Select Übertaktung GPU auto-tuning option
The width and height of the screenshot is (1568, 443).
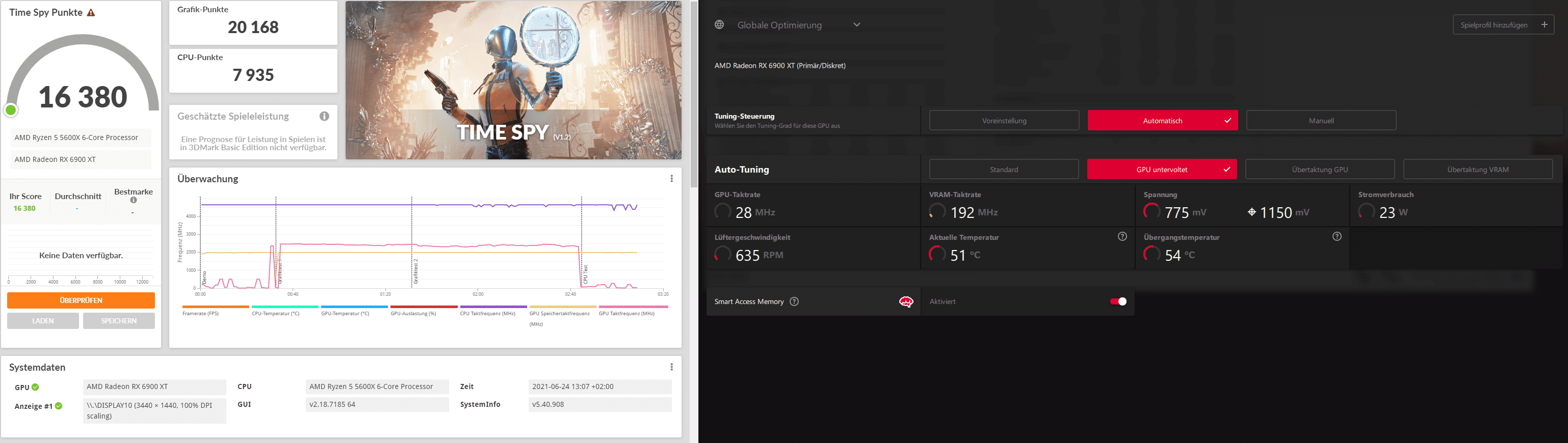tap(1320, 170)
